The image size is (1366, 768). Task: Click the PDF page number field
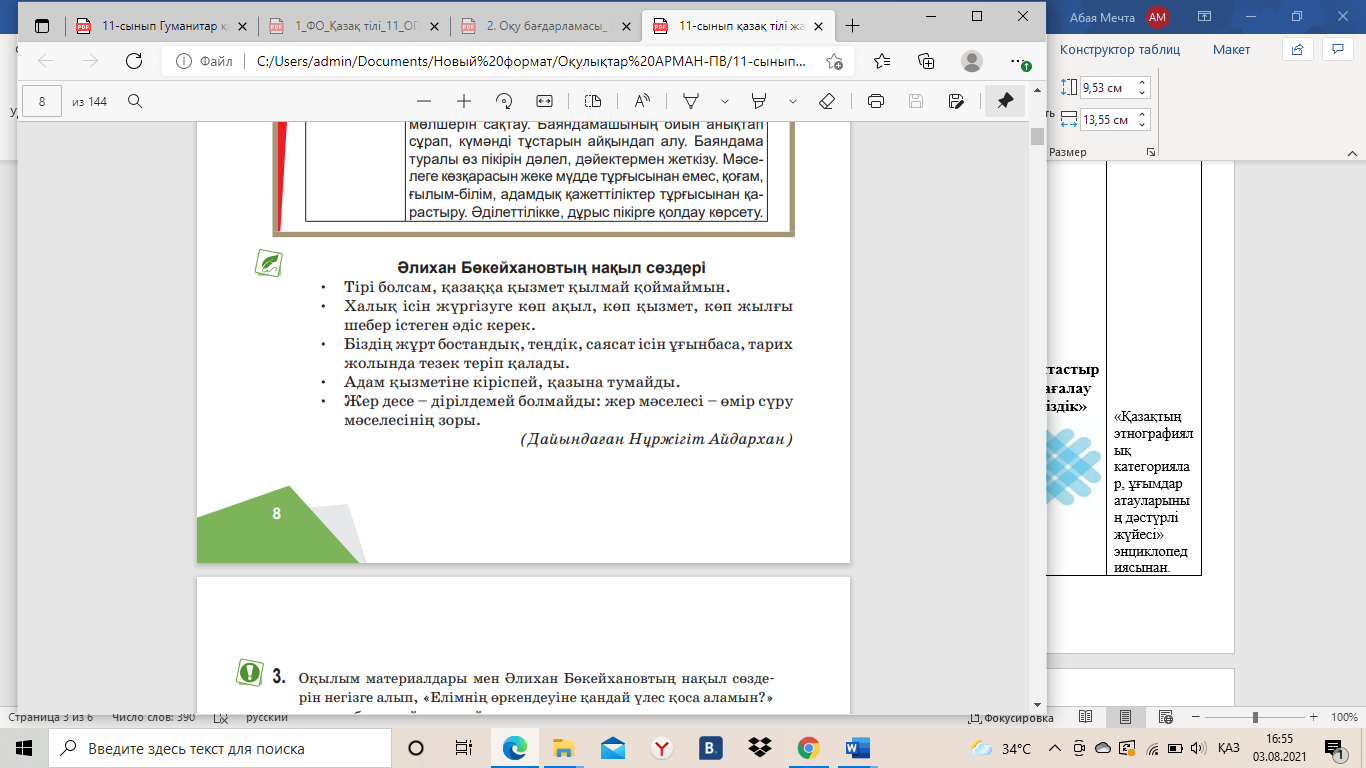pos(42,101)
